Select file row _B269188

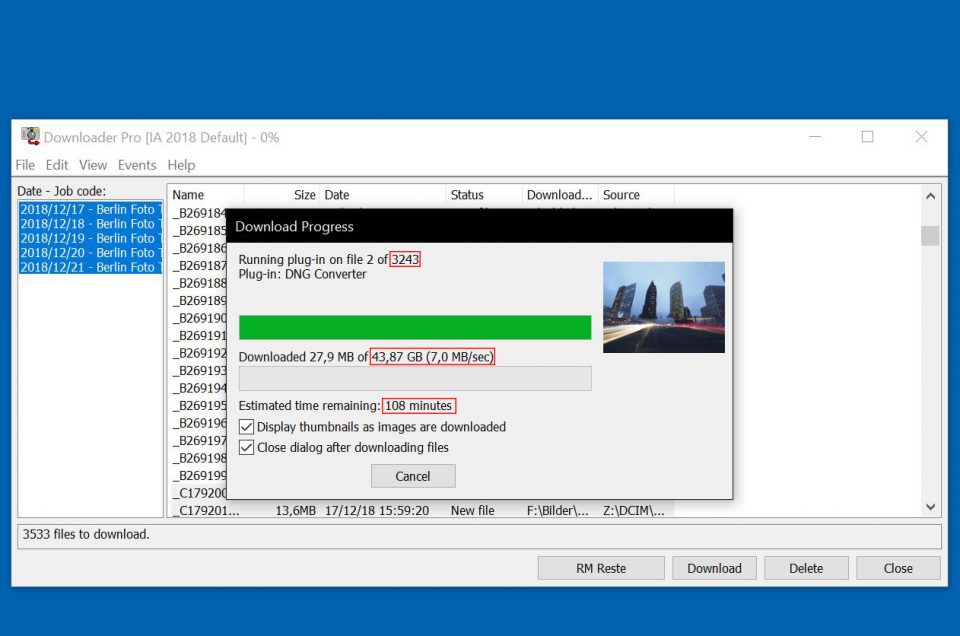point(200,283)
